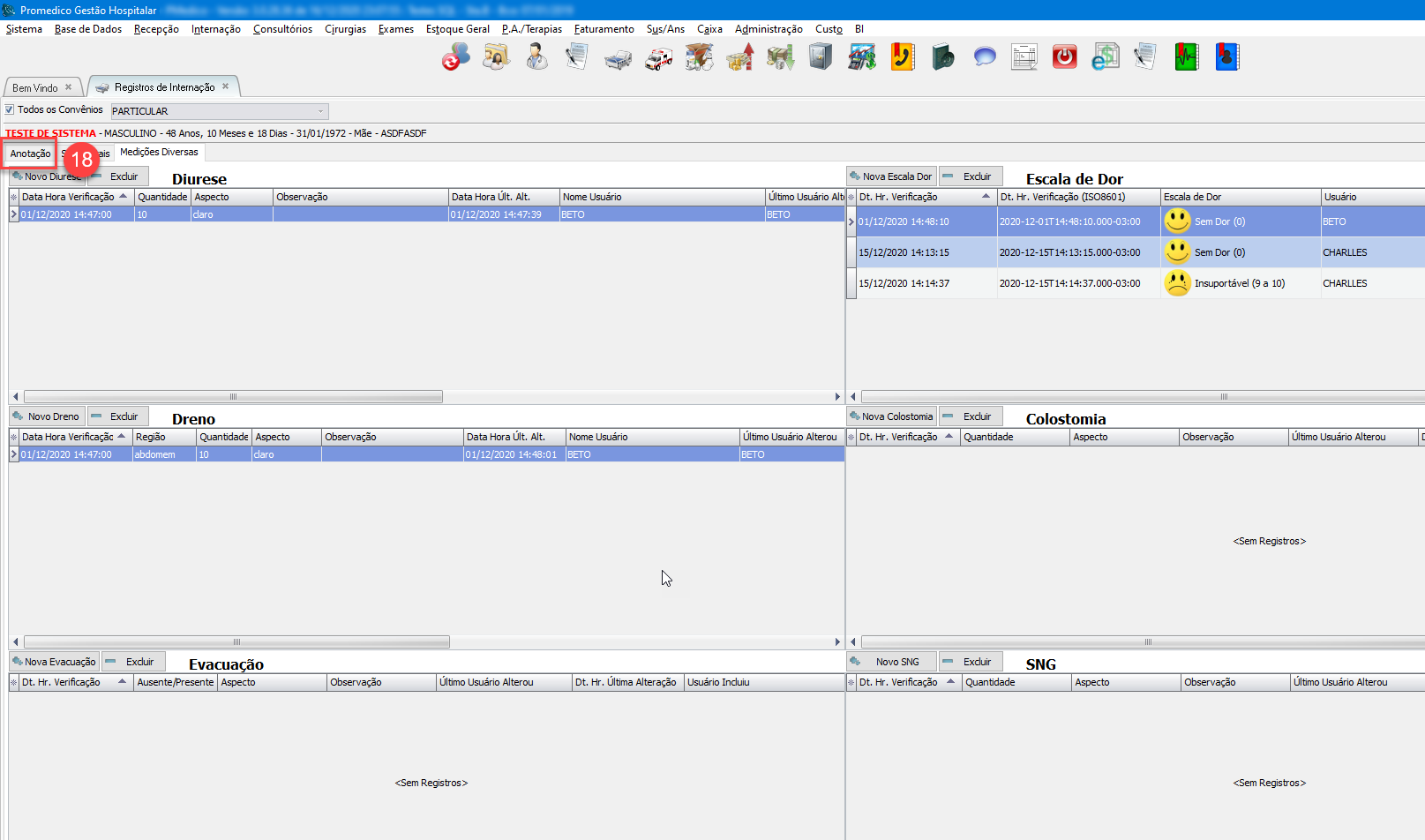The height and width of the screenshot is (840, 1425).
Task: Open the Faturamento menu
Action: coord(604,29)
